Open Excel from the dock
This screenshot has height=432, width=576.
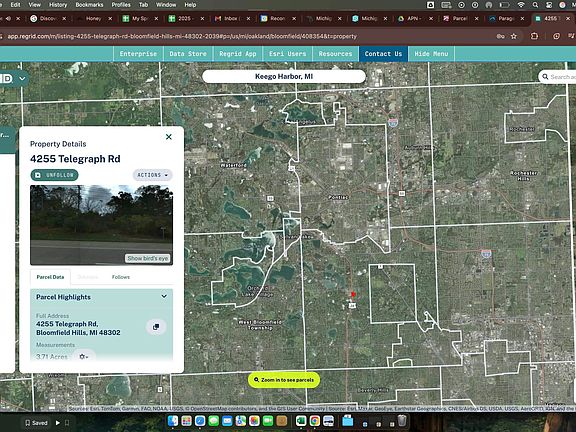(x=301, y=421)
